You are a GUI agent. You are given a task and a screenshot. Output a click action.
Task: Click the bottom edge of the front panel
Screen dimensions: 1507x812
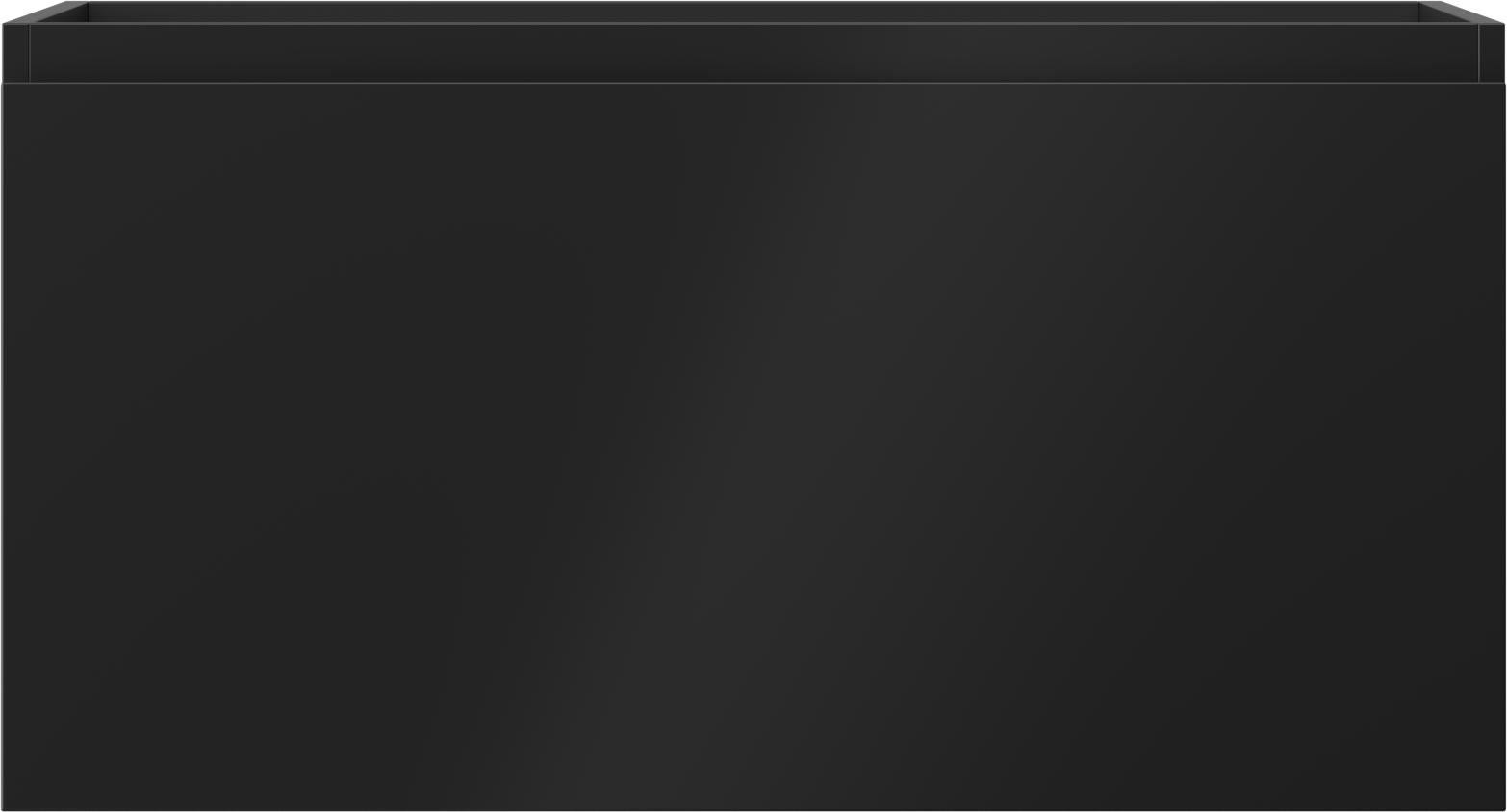click(753, 809)
